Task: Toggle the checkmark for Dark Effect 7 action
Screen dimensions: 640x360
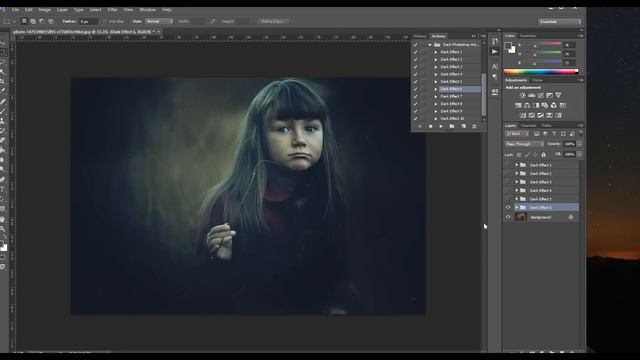Action: click(416, 96)
